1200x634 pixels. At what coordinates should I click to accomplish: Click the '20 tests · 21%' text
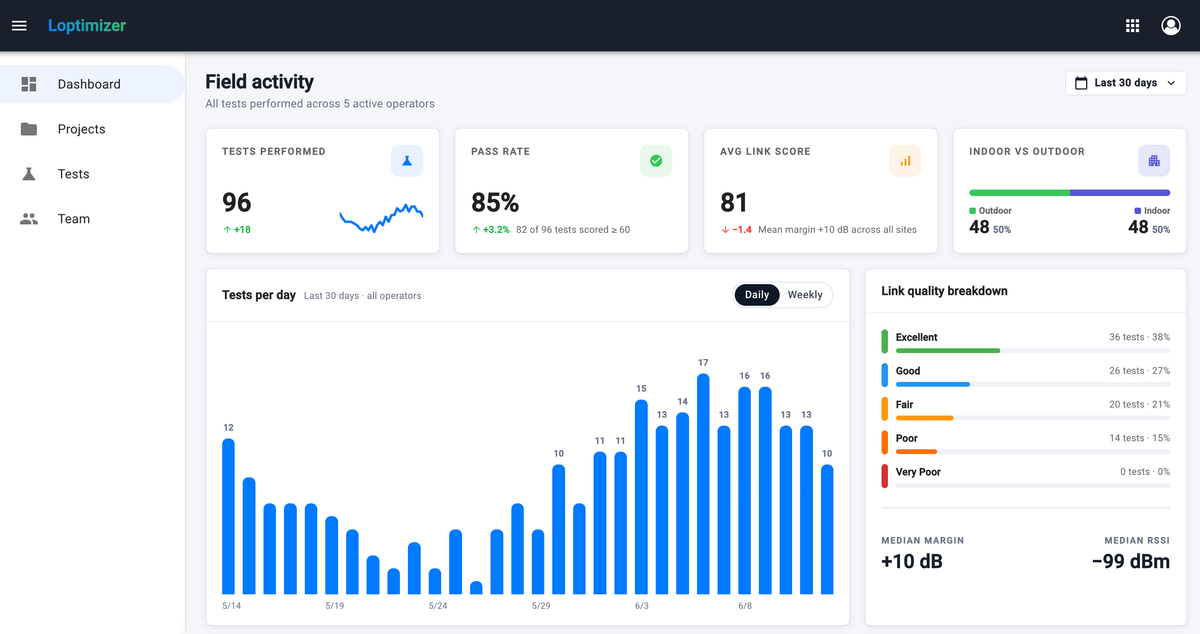pos(1139,405)
